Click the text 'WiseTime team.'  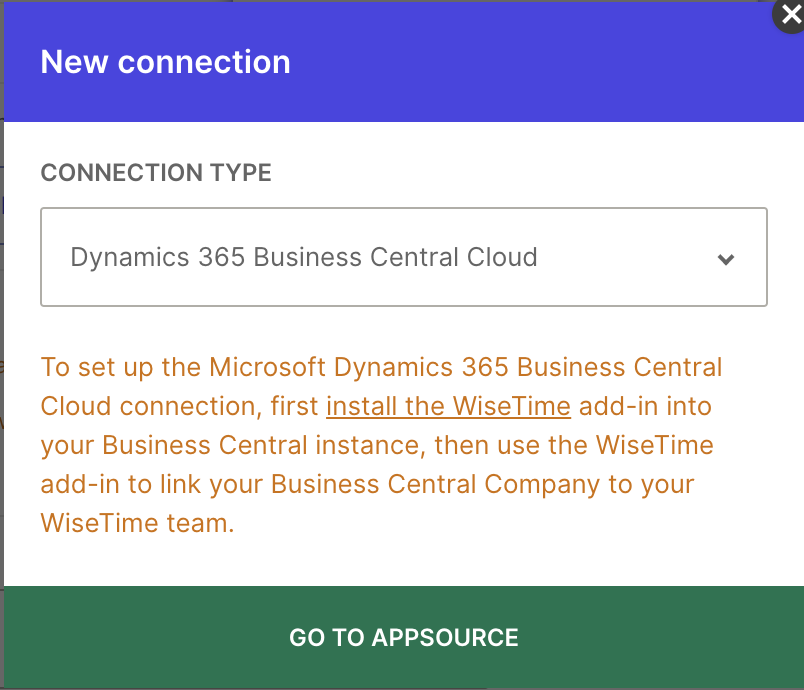pos(137,523)
